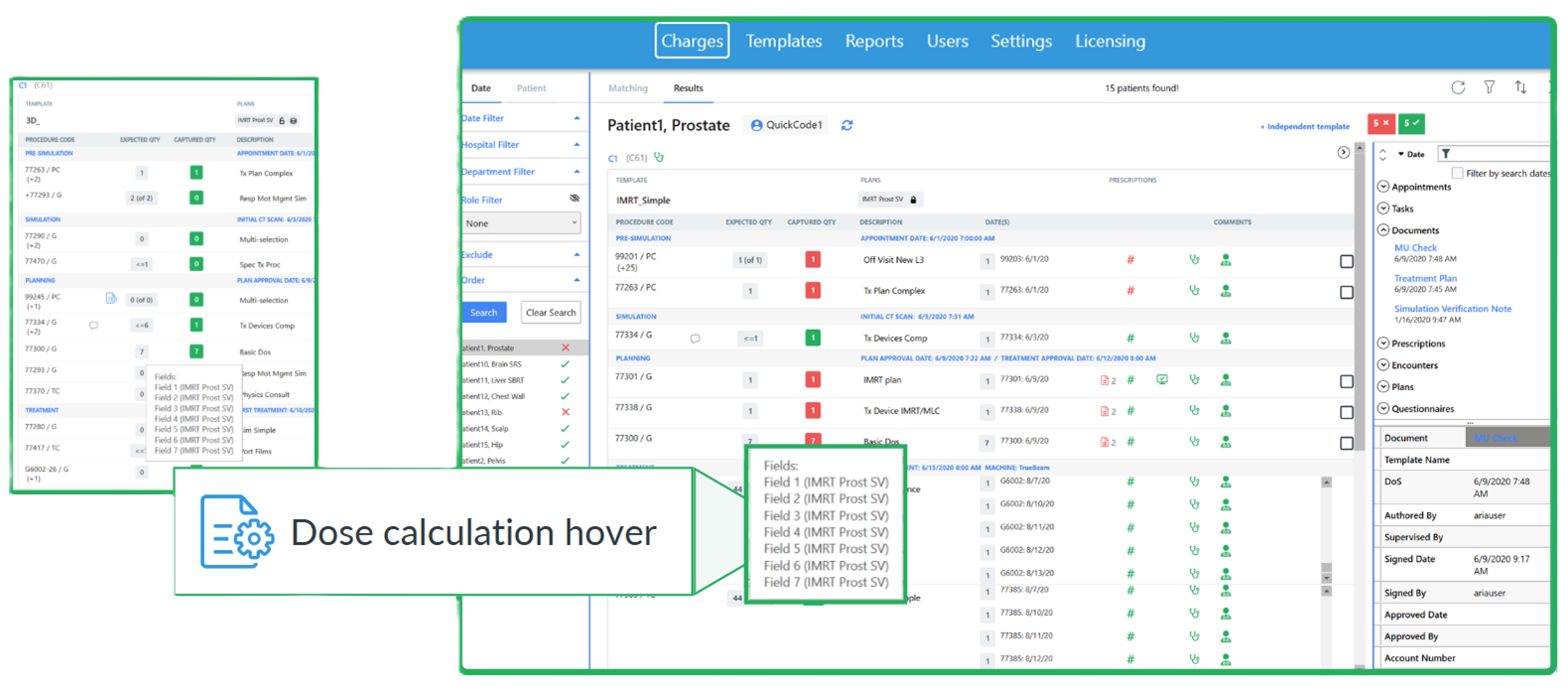
Task: Click the green monitor icon in 77301 row
Action: pos(1162,379)
